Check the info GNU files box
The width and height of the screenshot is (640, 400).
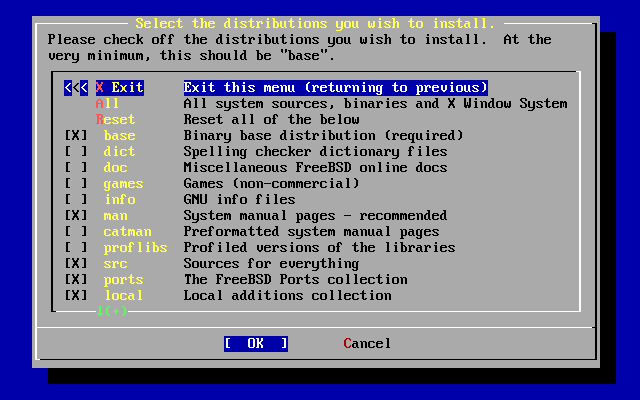point(76,200)
